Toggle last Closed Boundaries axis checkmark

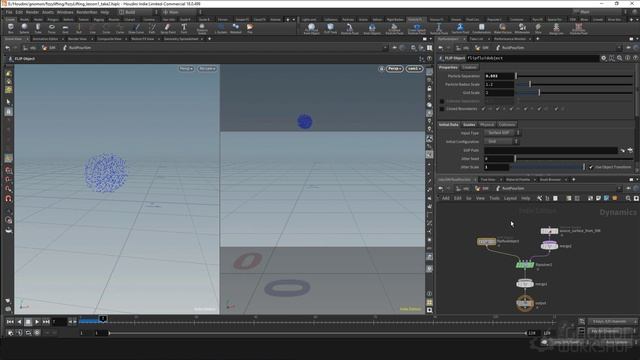[556, 109]
